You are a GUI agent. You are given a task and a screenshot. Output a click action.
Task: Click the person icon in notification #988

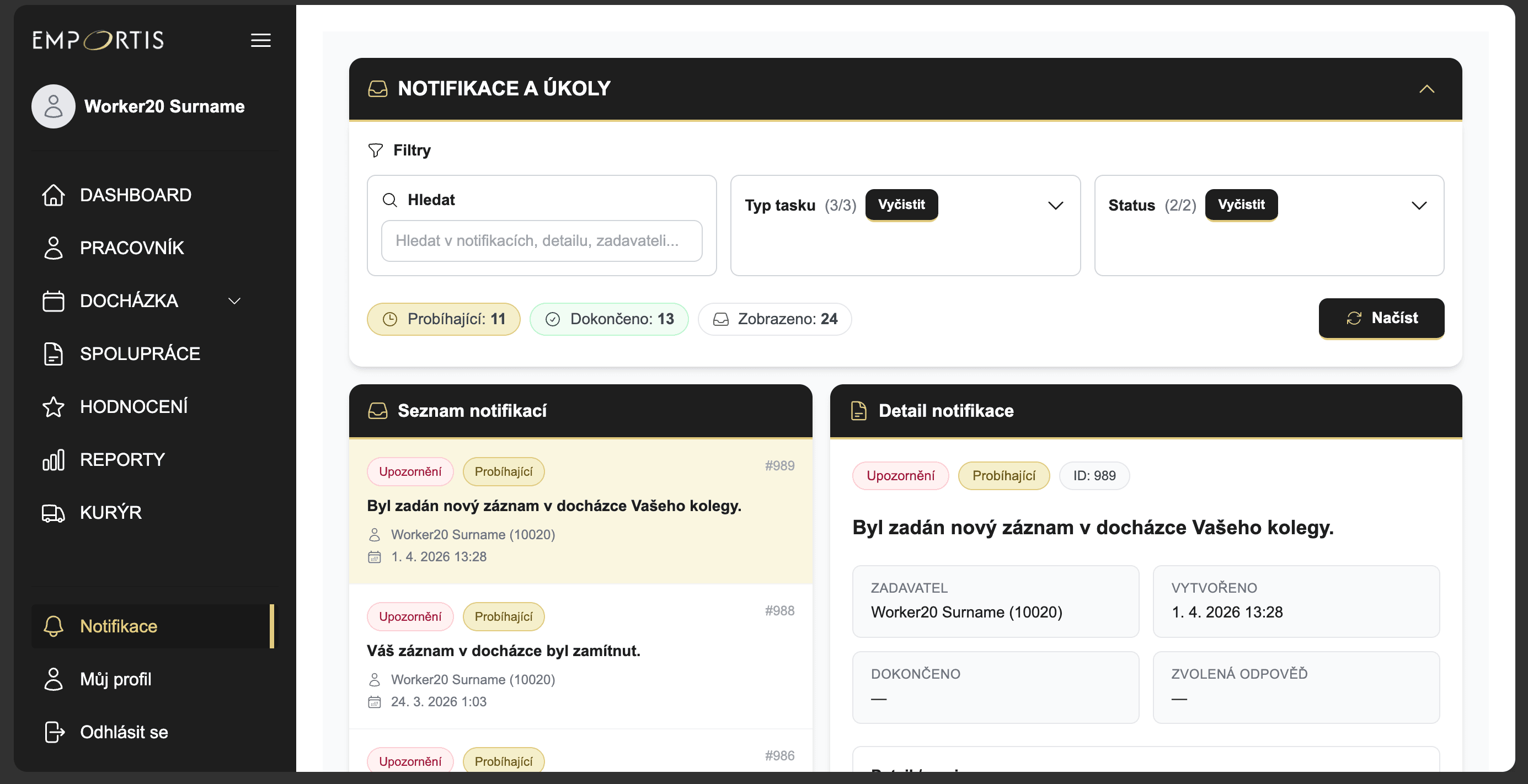[375, 680]
